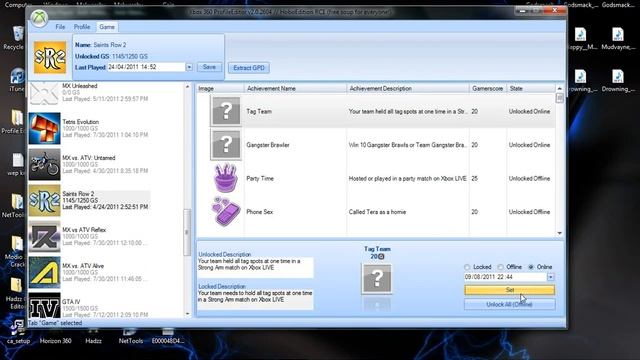This screenshot has width=640, height=360.
Task: Click the Party Time achievement icon
Action: coord(226,178)
